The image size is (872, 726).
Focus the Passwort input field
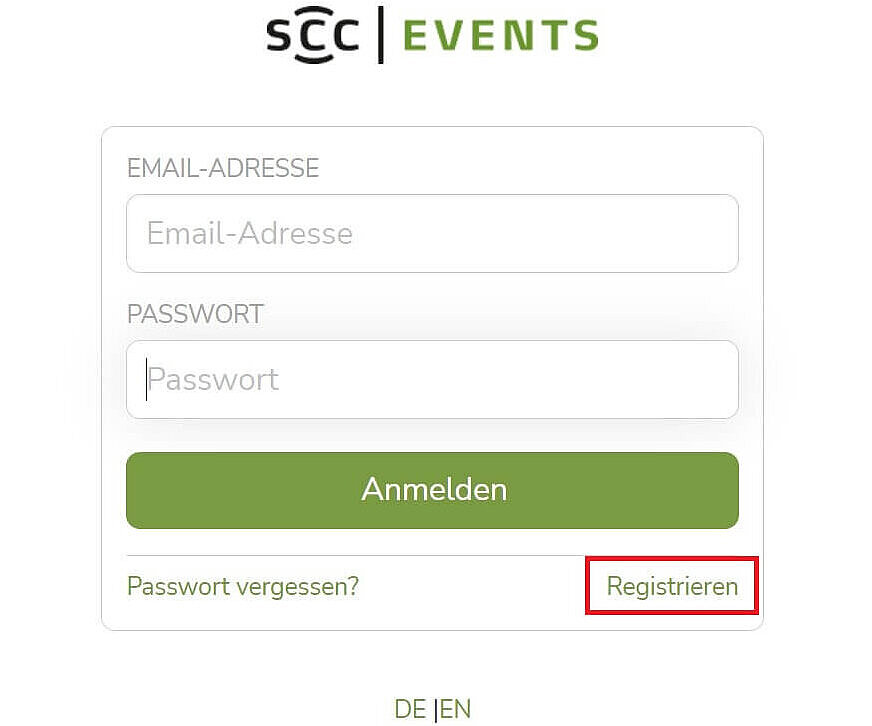pyautogui.click(x=432, y=379)
